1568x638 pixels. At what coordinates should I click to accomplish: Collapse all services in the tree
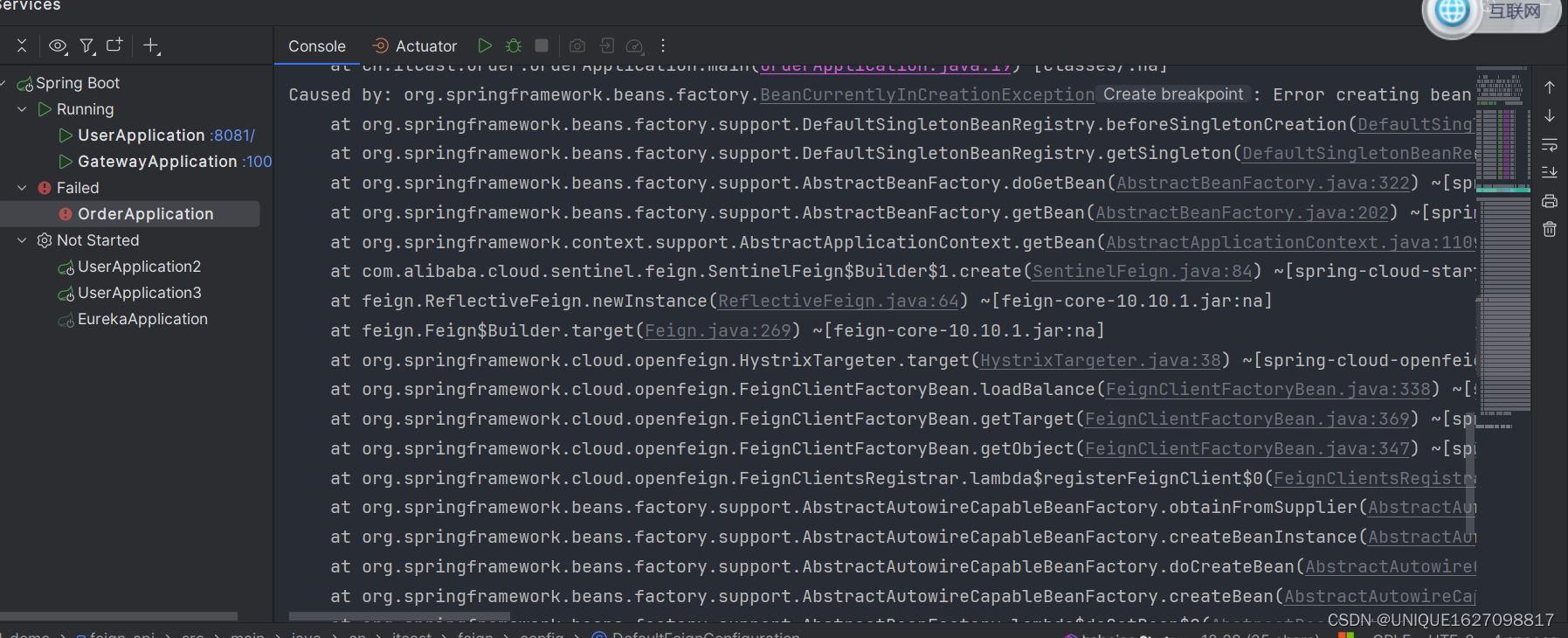coord(22,45)
